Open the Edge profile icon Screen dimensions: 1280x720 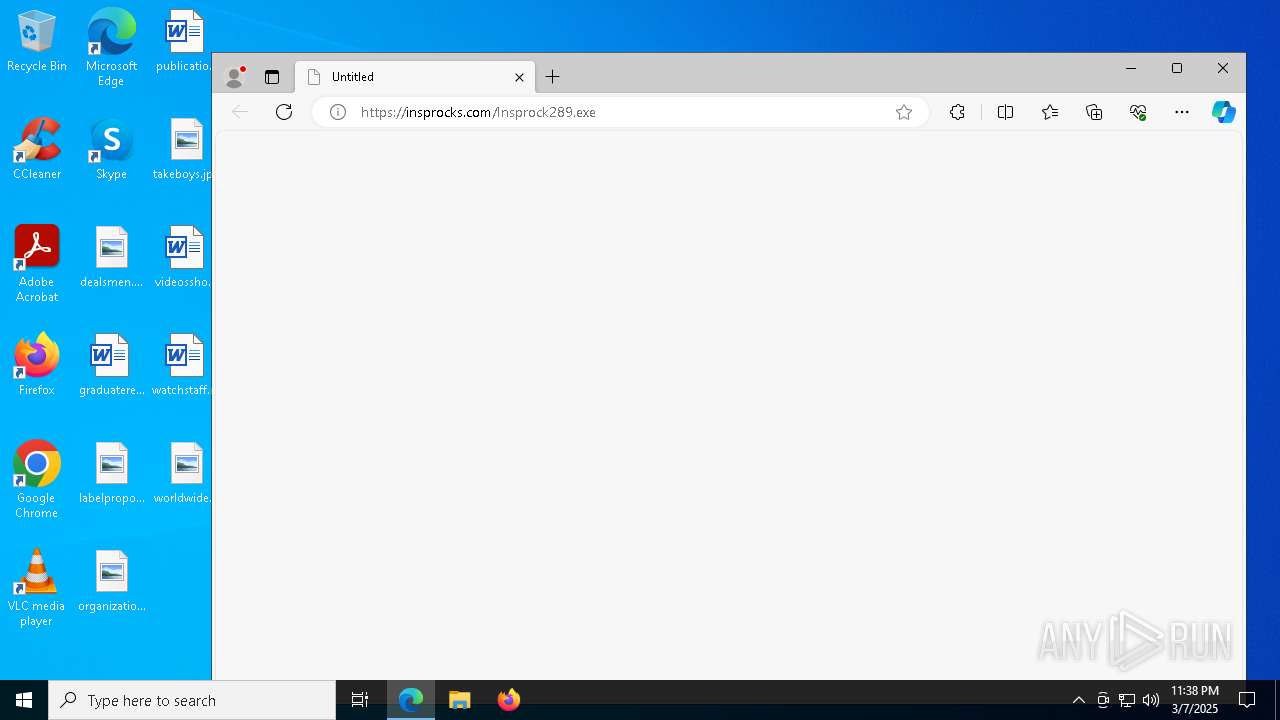click(x=235, y=77)
